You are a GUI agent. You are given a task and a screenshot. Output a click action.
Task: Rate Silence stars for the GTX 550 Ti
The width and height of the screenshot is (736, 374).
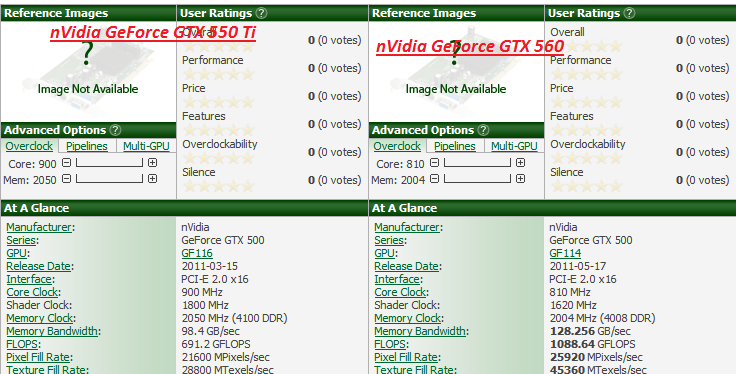click(218, 186)
